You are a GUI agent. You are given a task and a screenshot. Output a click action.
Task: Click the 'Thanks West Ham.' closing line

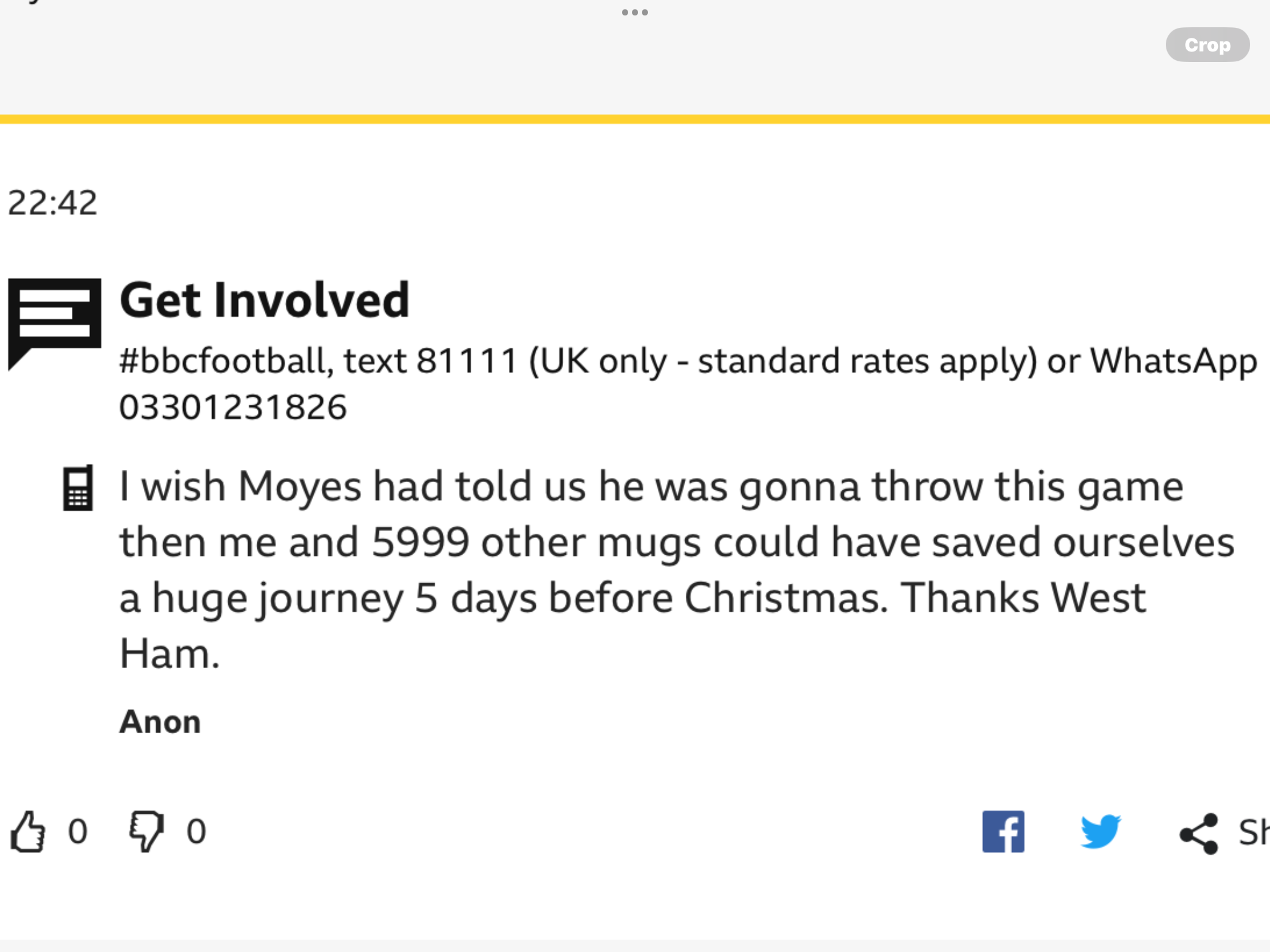click(633, 625)
